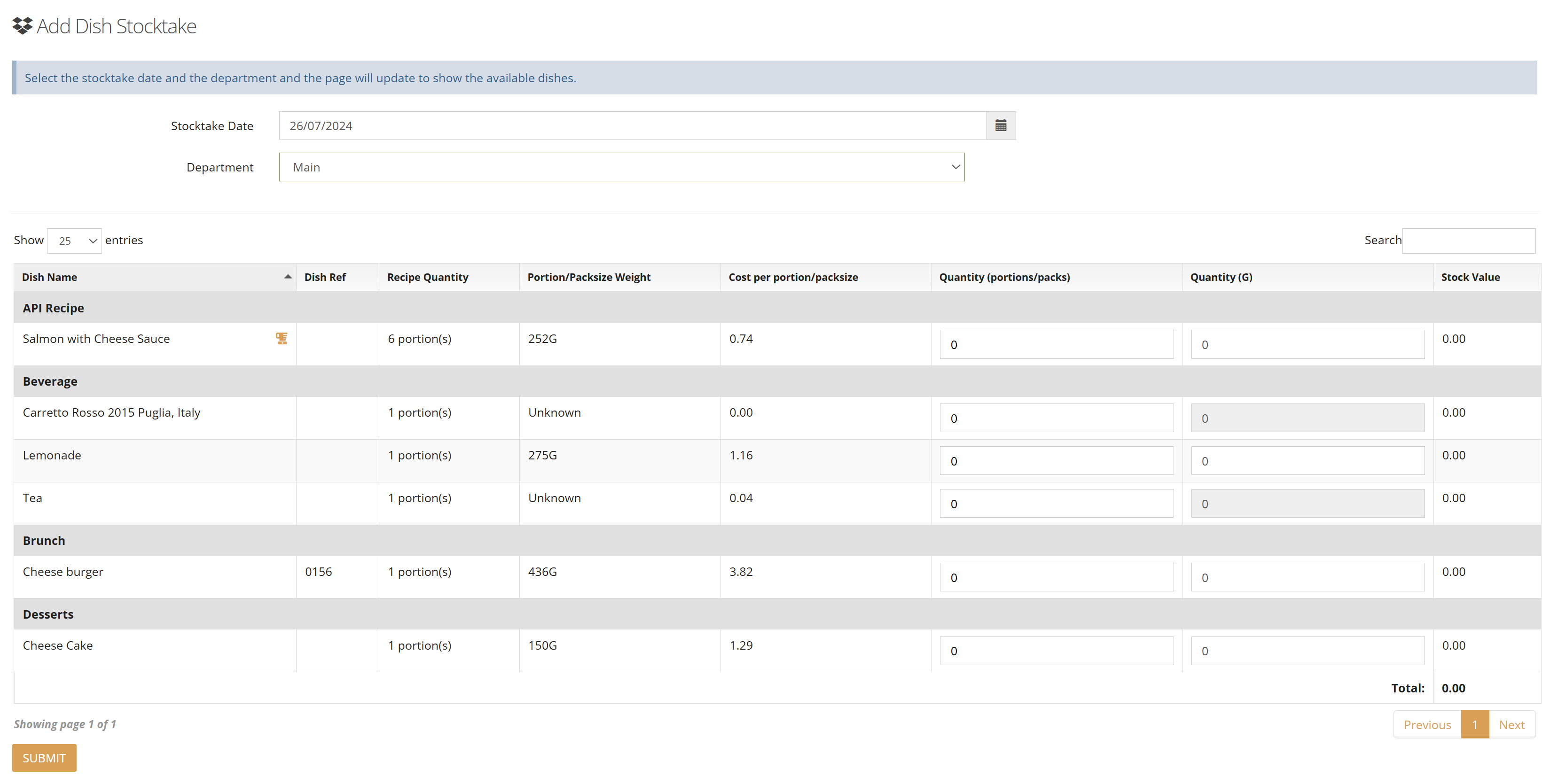This screenshot has width=1550, height=784.
Task: Click the Brunch group row
Action: [x=777, y=541]
